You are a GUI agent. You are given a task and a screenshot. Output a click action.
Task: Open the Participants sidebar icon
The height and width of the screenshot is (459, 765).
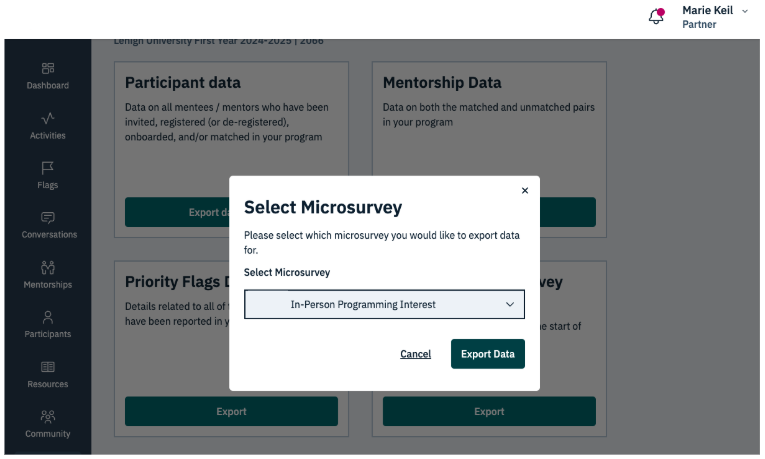tap(48, 317)
